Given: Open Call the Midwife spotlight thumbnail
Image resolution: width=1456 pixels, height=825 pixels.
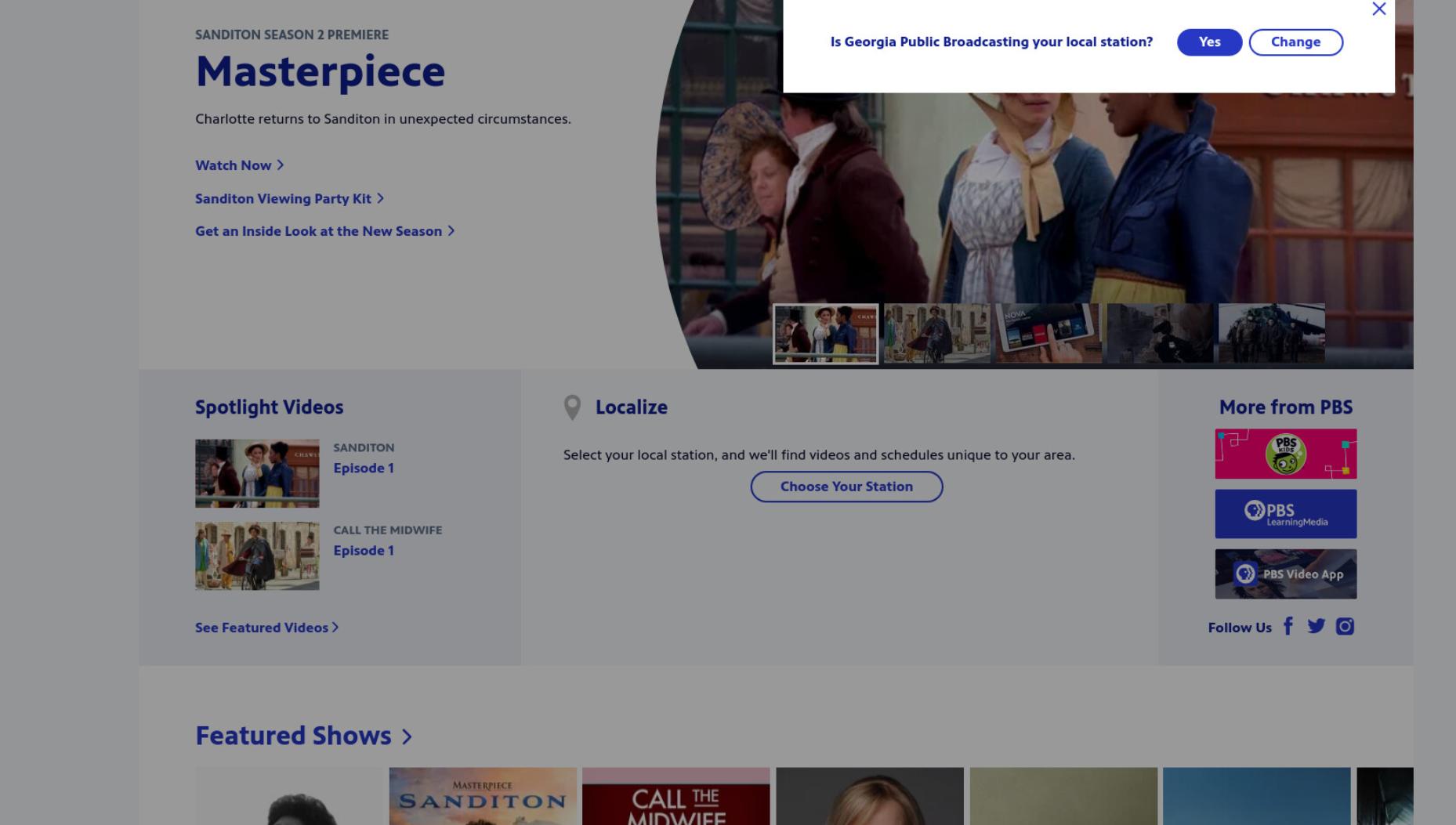Looking at the screenshot, I should pos(257,555).
